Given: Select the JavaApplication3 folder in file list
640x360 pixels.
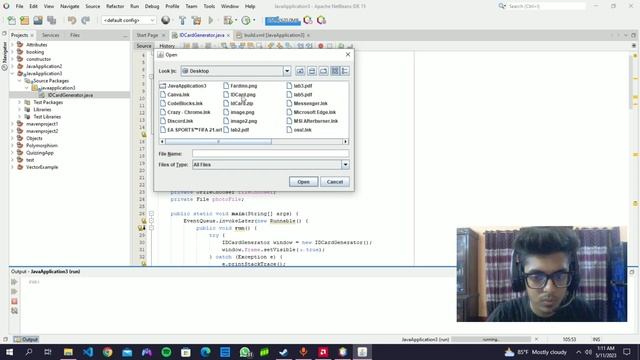Looking at the screenshot, I should pos(183,86).
